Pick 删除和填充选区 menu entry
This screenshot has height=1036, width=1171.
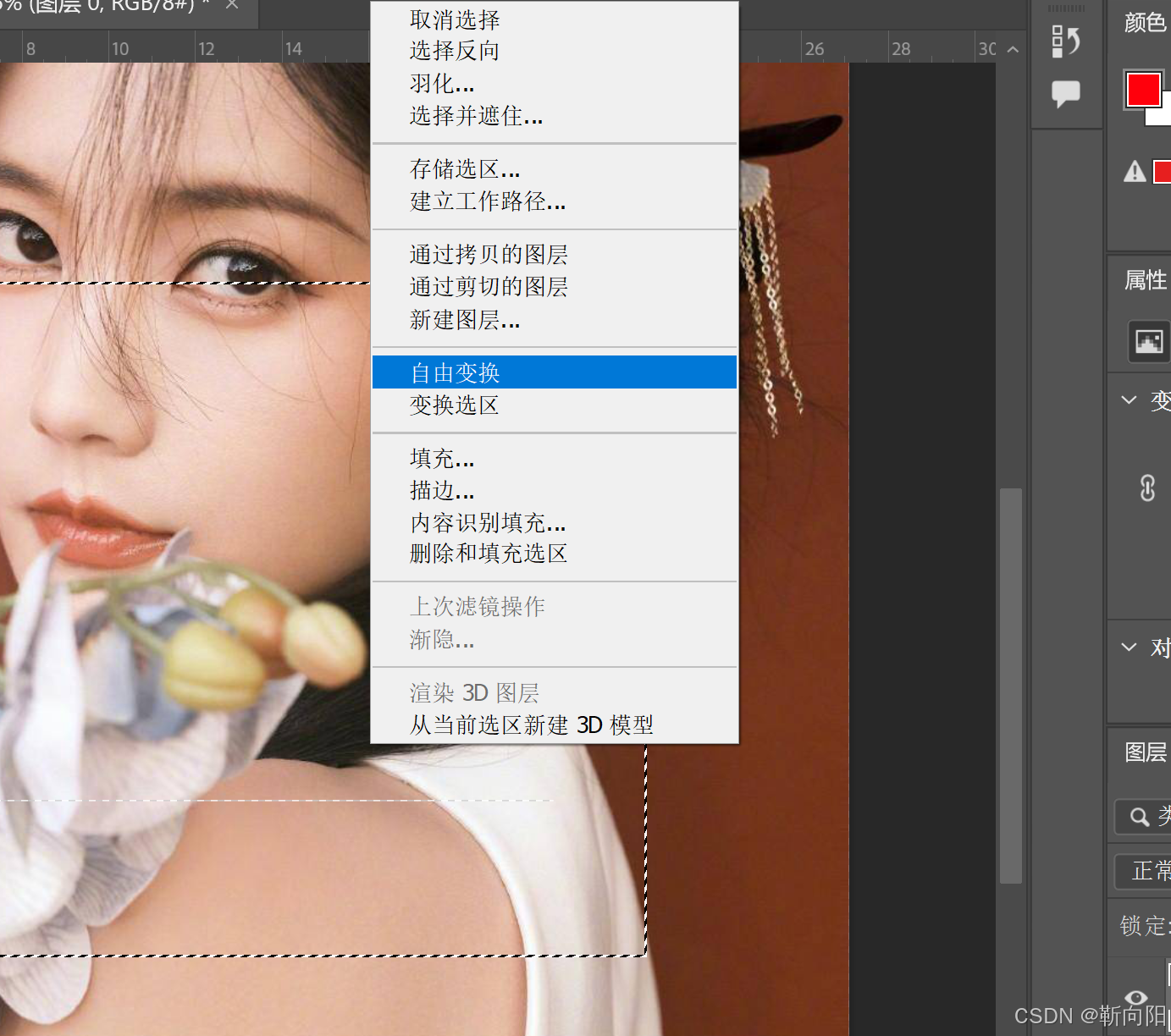pyautogui.click(x=554, y=554)
